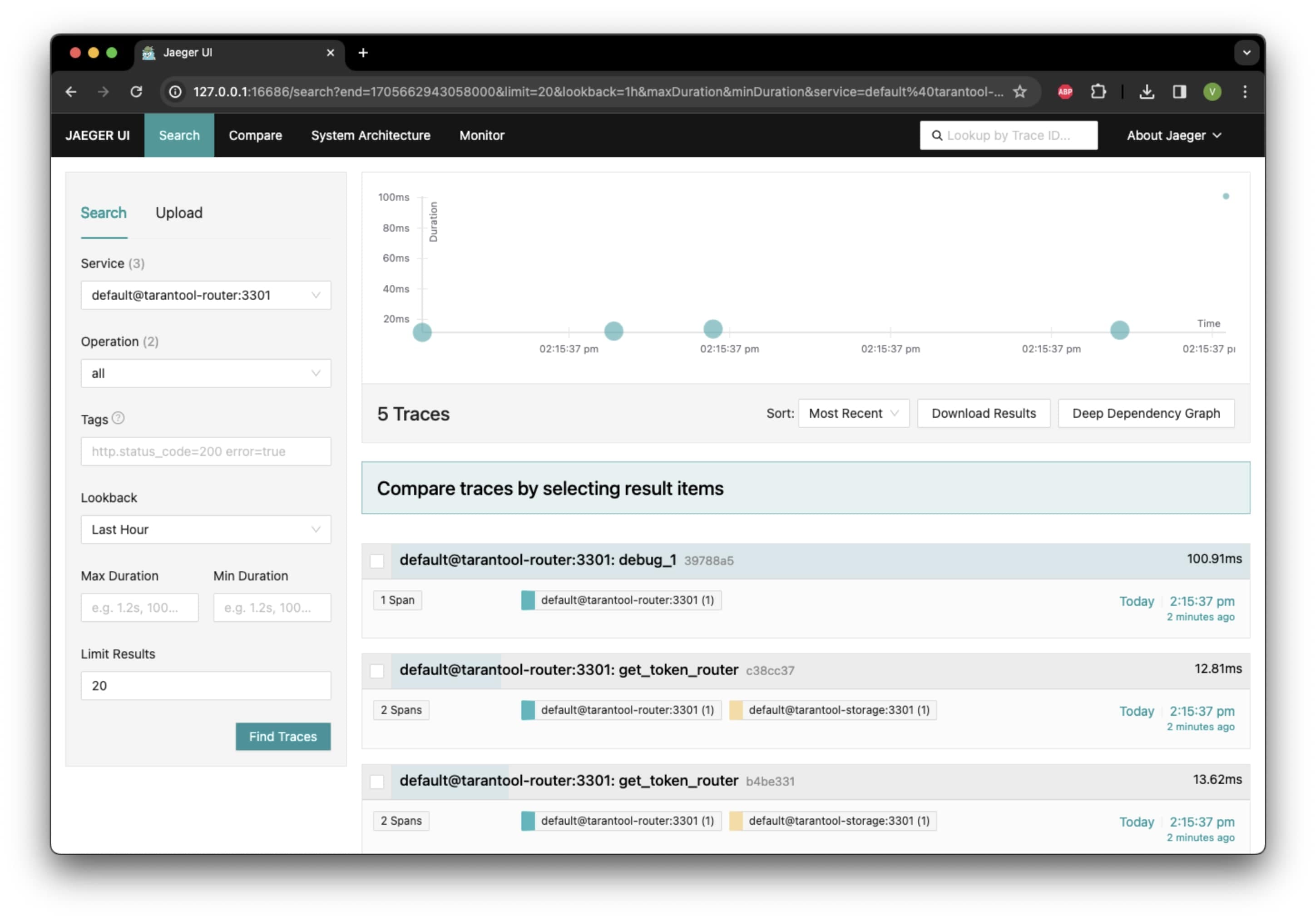Click the "2 Spans" label in c38cc37 row
Viewport: 1316px width, 921px height.
coord(401,710)
